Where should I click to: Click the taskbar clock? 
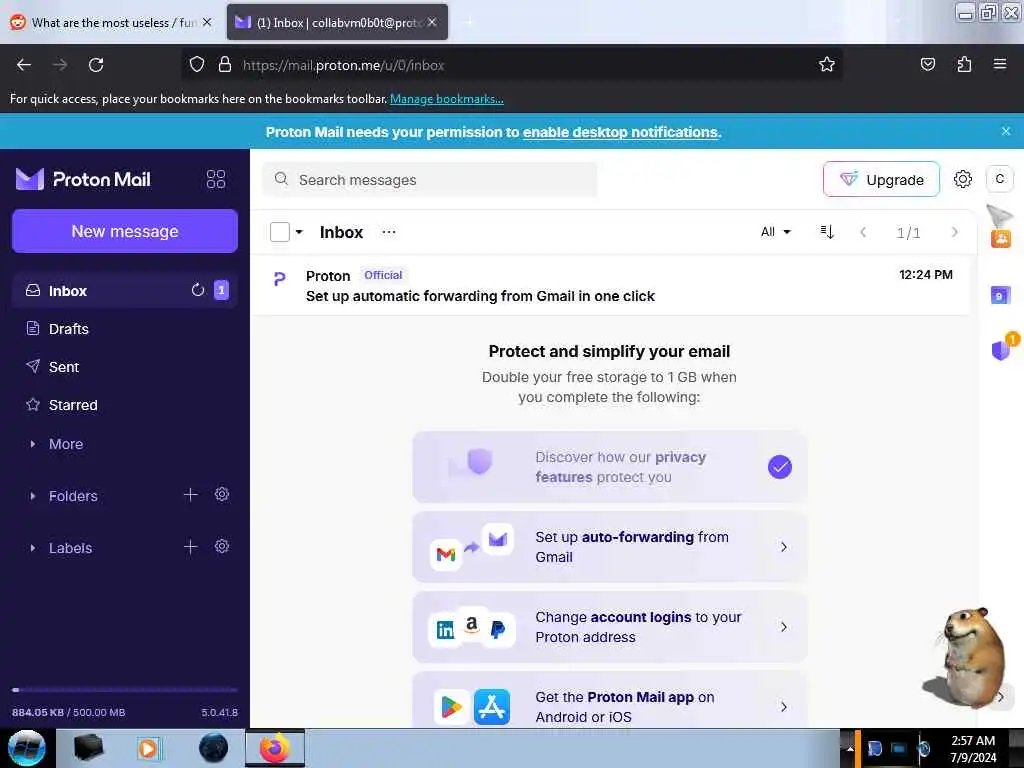coord(973,748)
